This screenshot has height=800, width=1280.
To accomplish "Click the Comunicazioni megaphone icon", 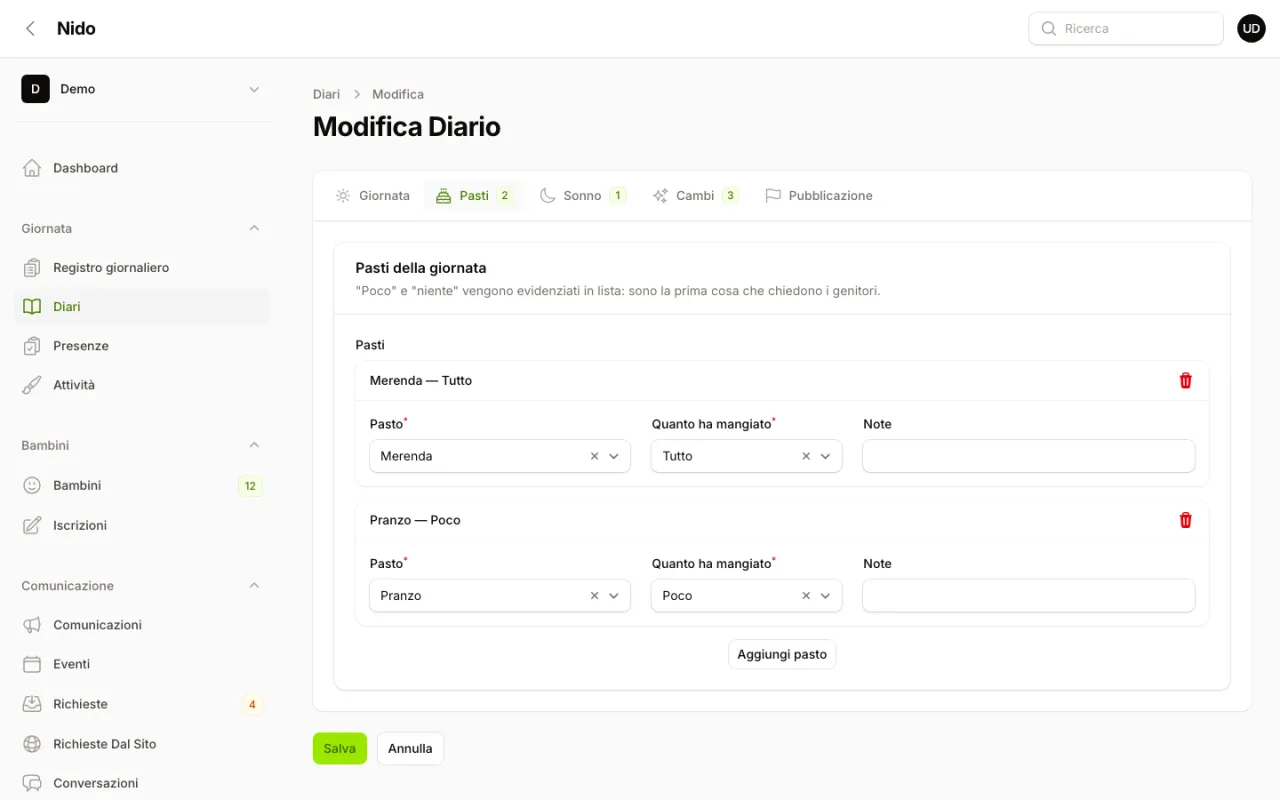I will 32,625.
